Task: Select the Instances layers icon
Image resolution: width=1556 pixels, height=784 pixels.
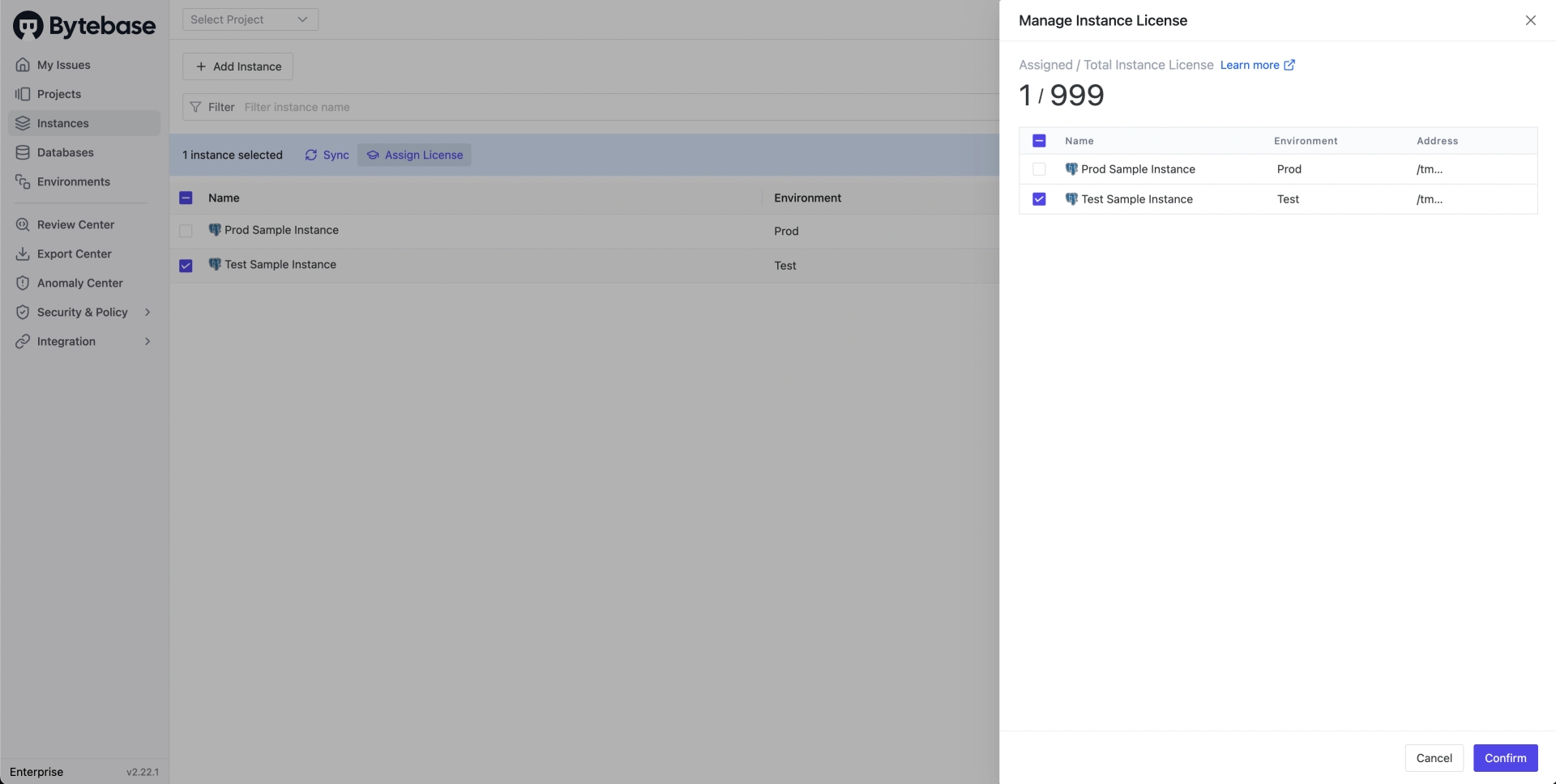Action: pos(23,123)
